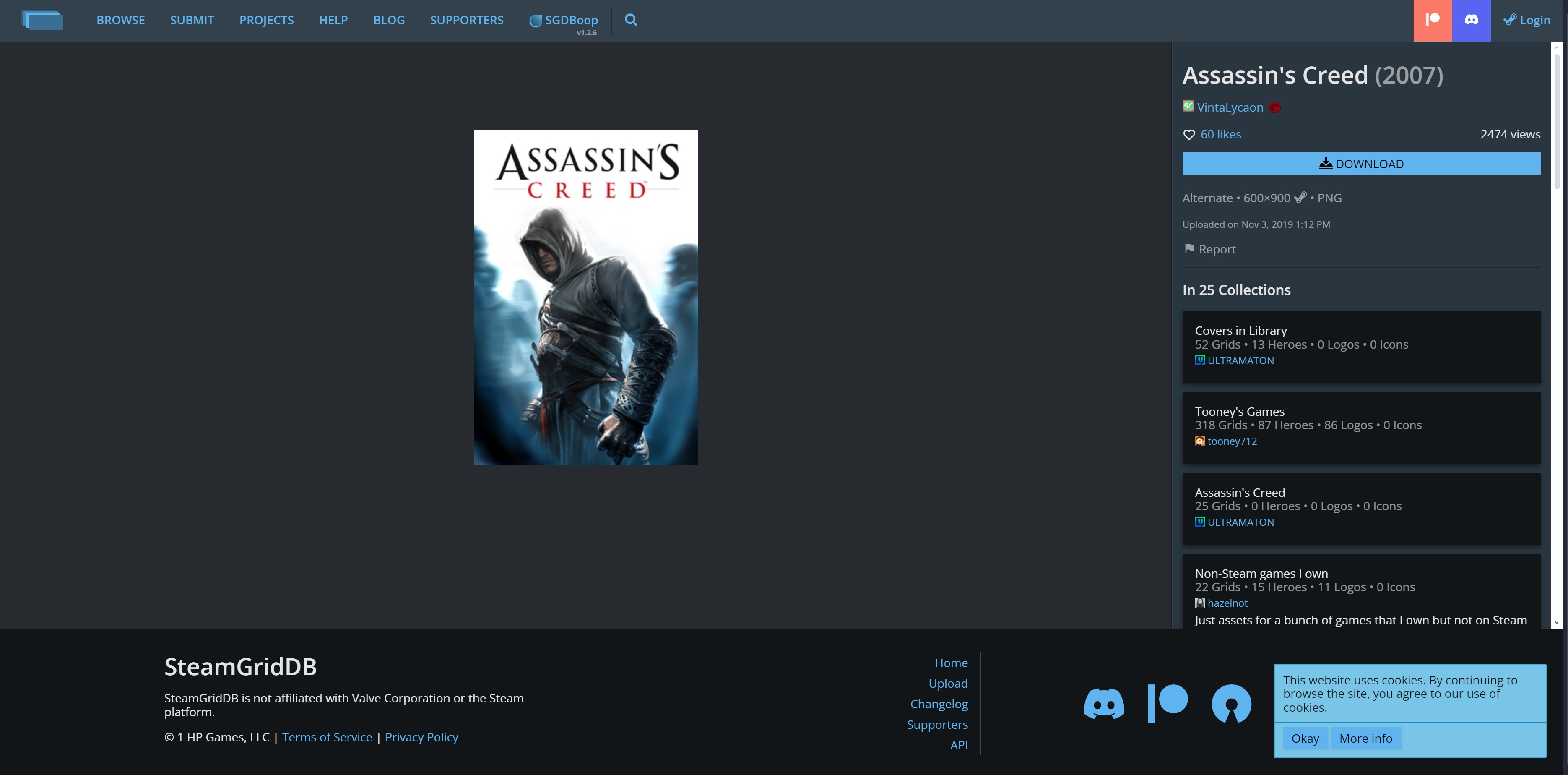Log in with the Steam Login link

1526,20
